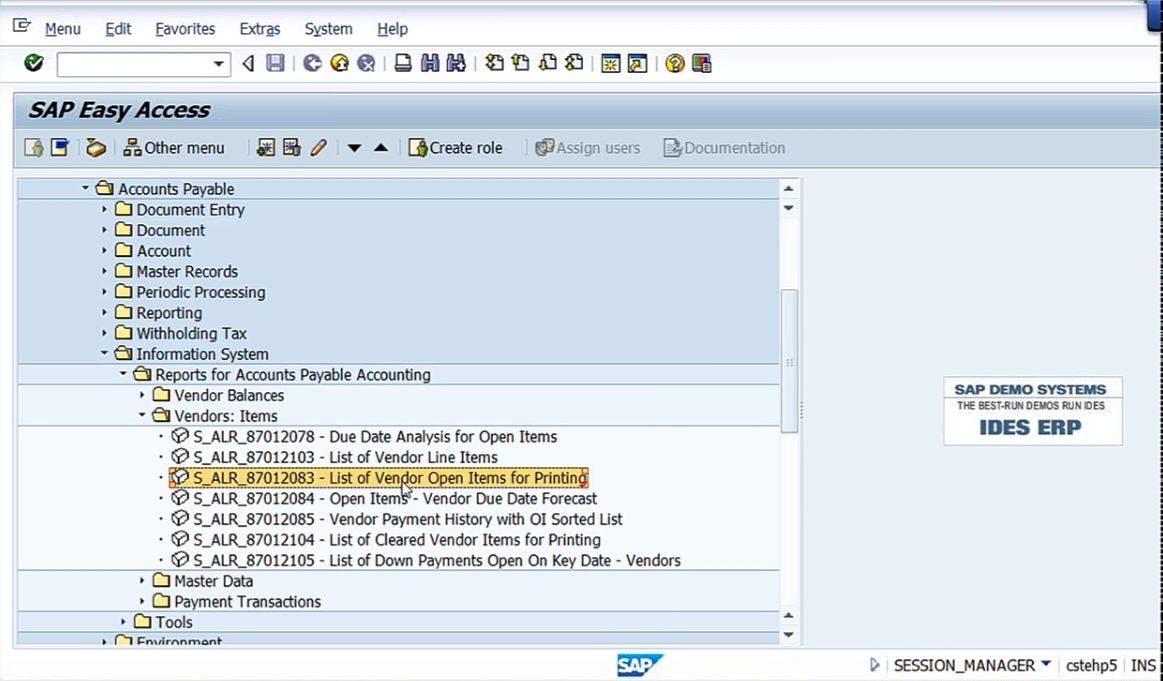
Task: Create a new session via toolbar icon
Action: tap(610, 63)
